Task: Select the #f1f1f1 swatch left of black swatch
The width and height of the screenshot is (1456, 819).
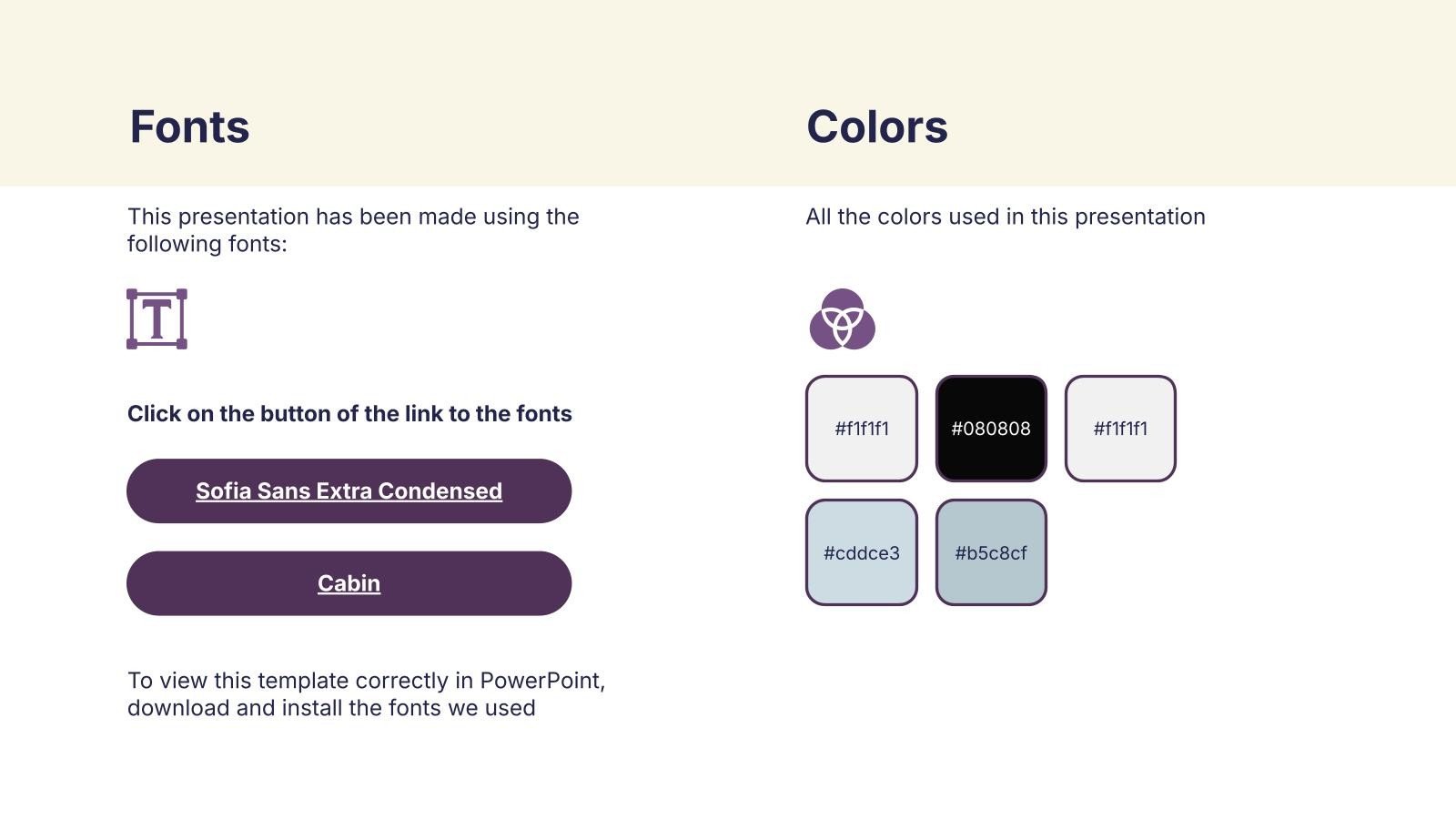Action: click(x=861, y=429)
